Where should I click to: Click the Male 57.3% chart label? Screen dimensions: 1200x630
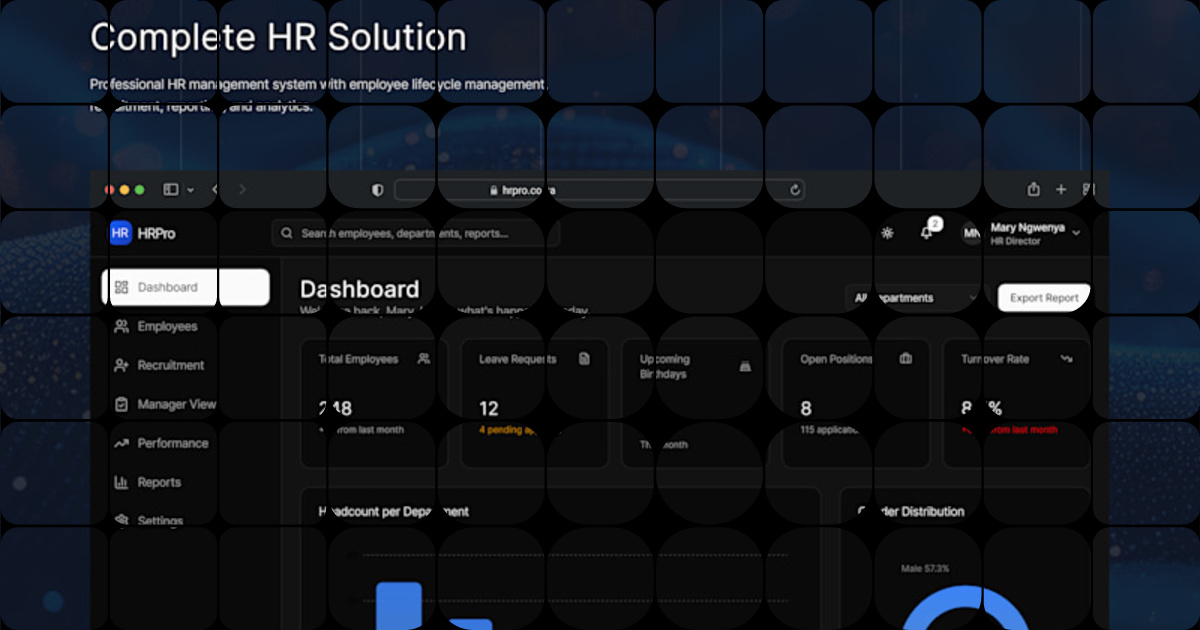pyautogui.click(x=925, y=568)
